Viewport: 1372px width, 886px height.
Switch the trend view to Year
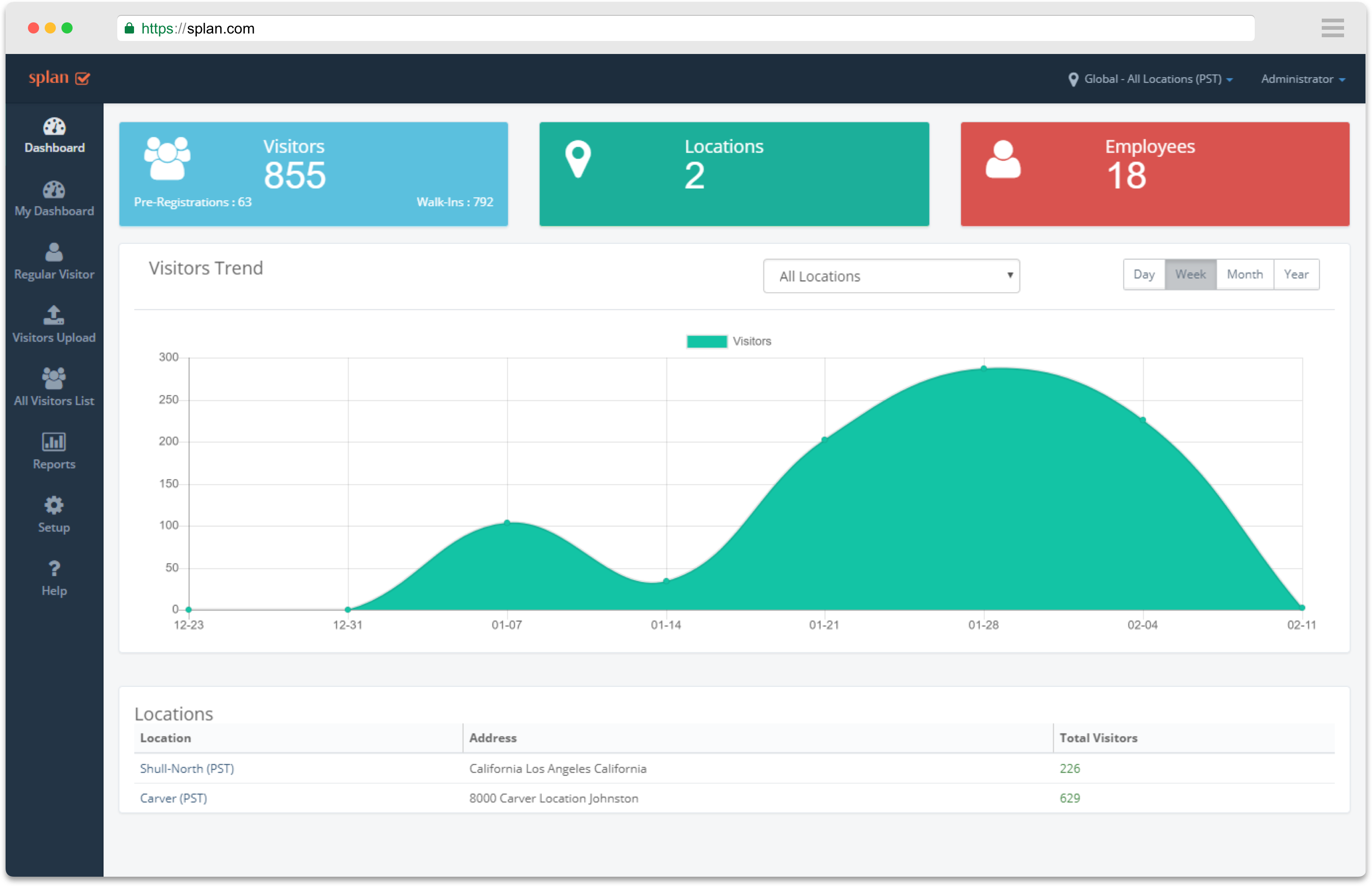1296,275
